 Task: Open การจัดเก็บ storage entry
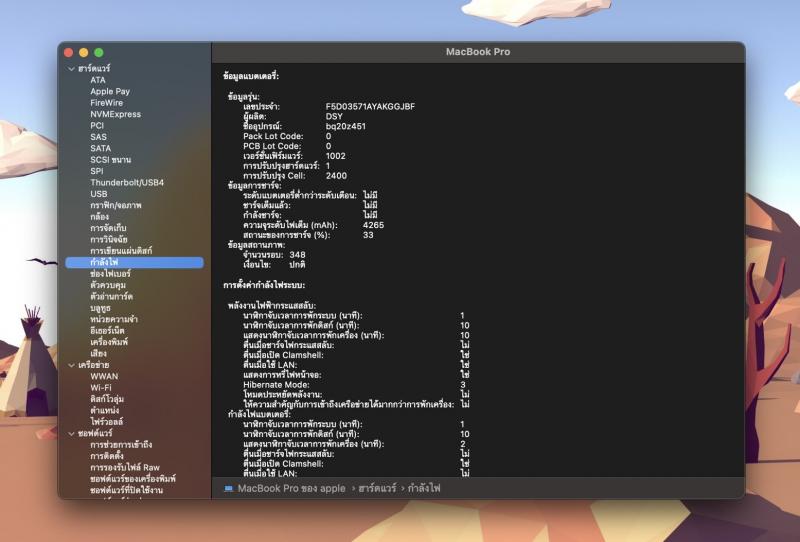(108, 228)
